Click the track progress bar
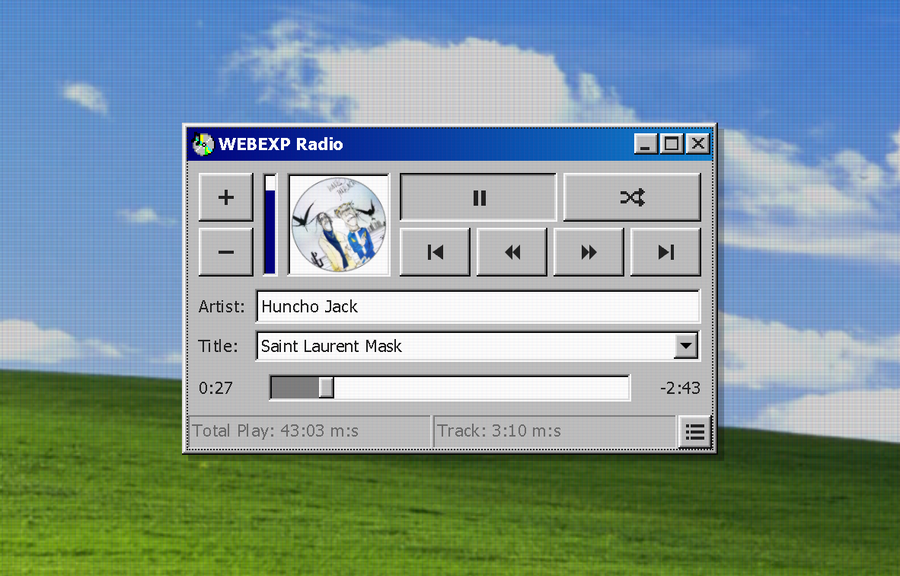Viewport: 900px width, 576px height. pyautogui.click(x=450, y=388)
